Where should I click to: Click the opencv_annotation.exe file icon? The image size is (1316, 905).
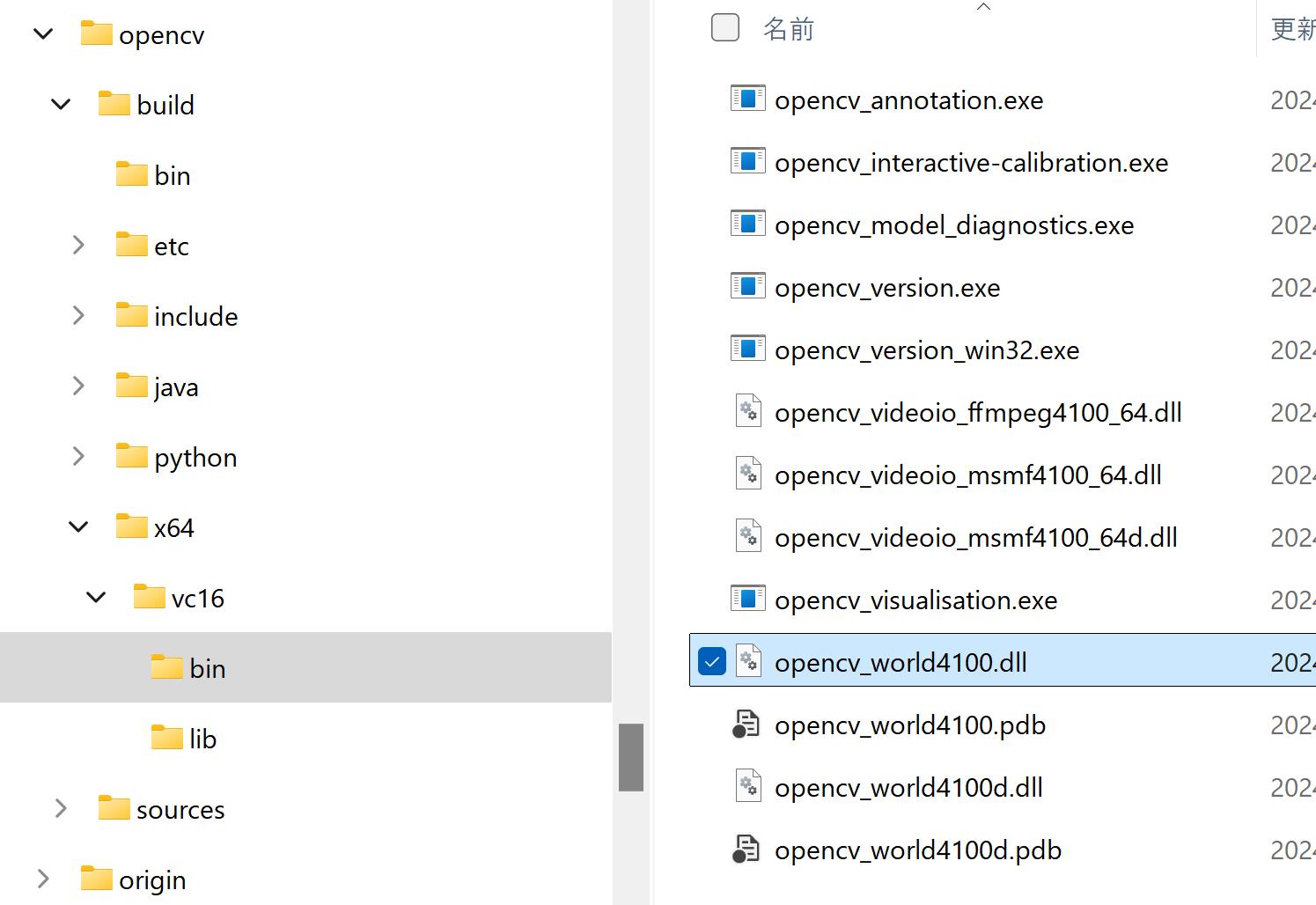tap(747, 99)
